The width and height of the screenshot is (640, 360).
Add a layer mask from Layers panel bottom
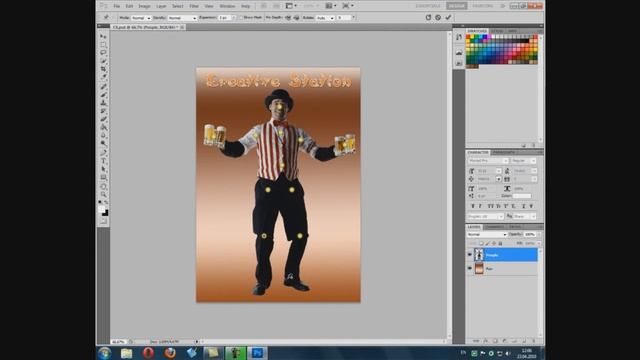[495, 340]
